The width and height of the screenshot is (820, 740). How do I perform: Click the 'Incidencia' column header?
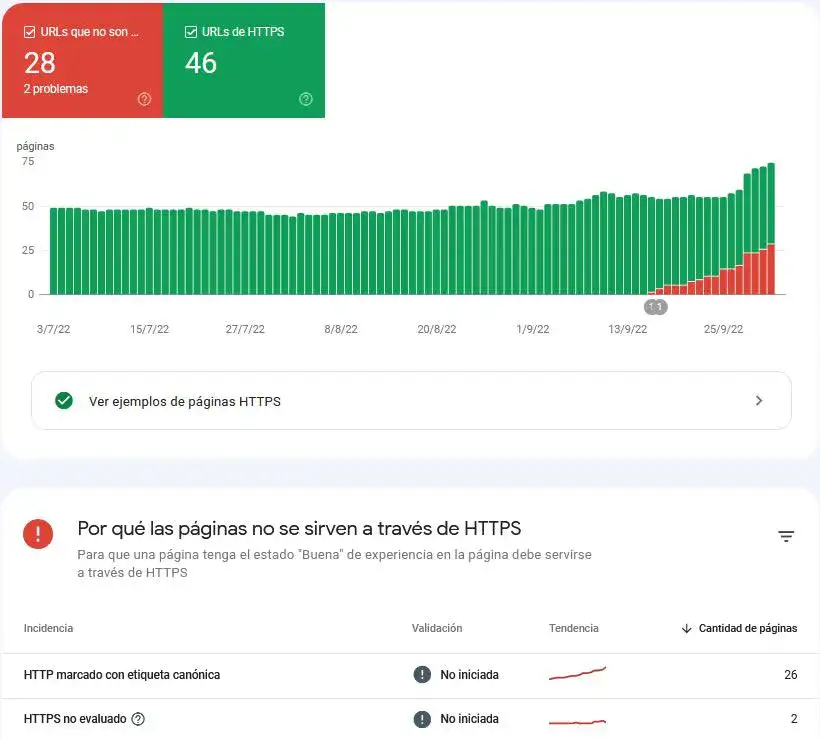48,628
